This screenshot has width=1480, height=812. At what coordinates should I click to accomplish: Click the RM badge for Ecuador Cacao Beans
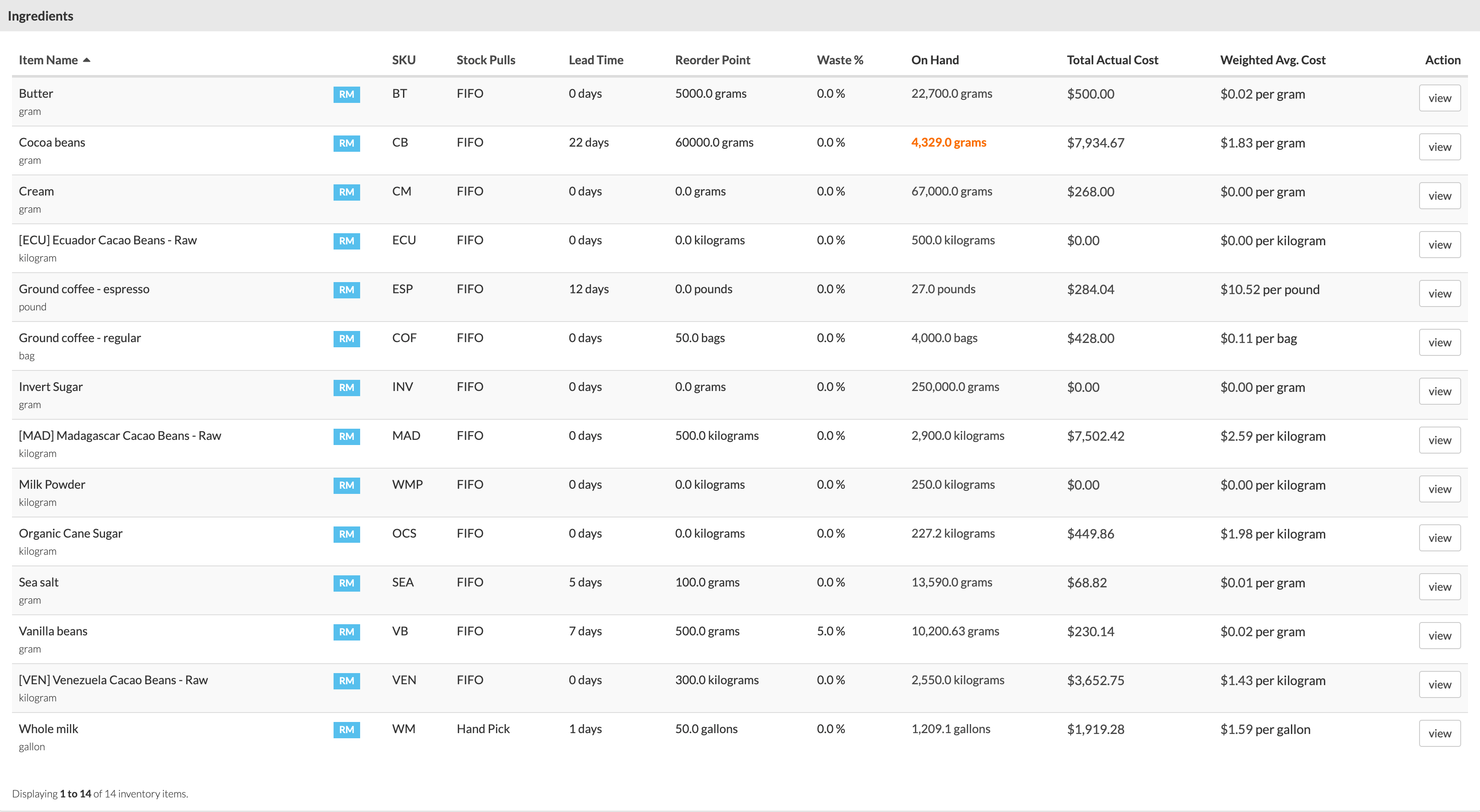point(346,241)
